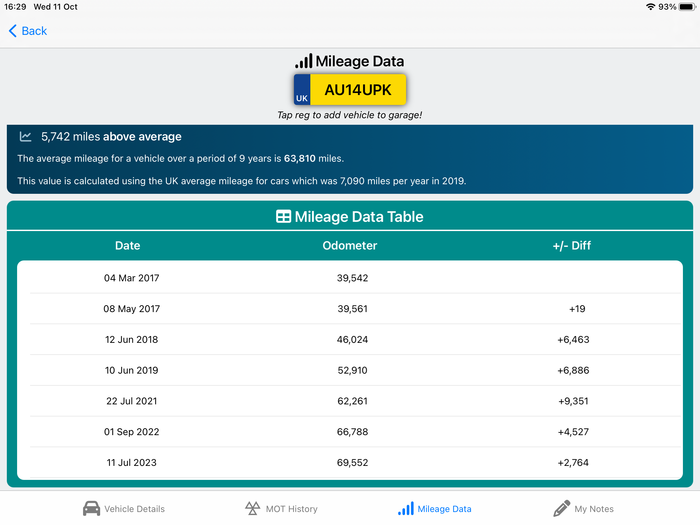Click the 39,542 odometer value
Viewport: 700px width, 525px height.
(352, 278)
